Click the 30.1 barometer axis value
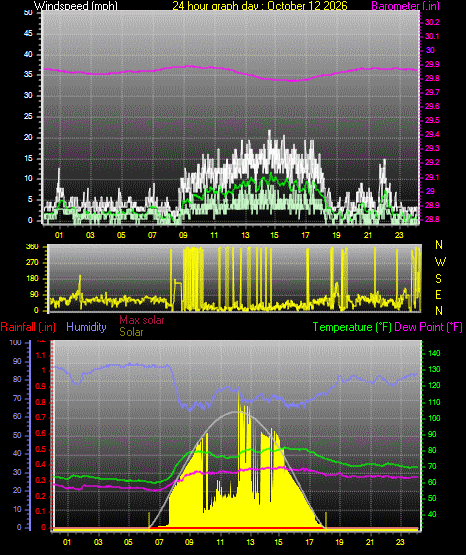 (x=432, y=36)
